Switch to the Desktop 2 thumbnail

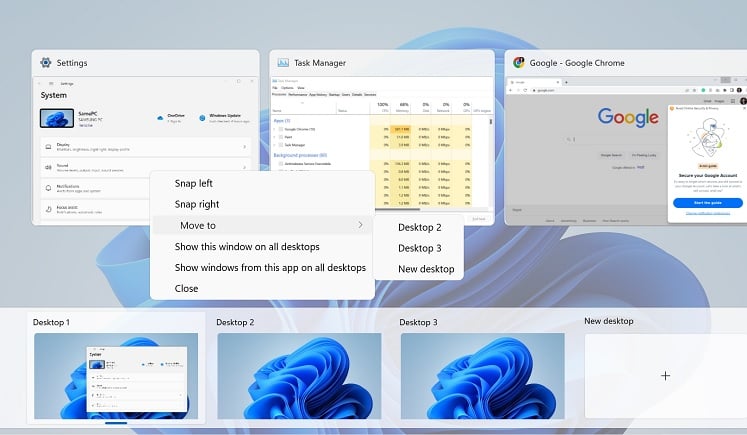point(299,376)
